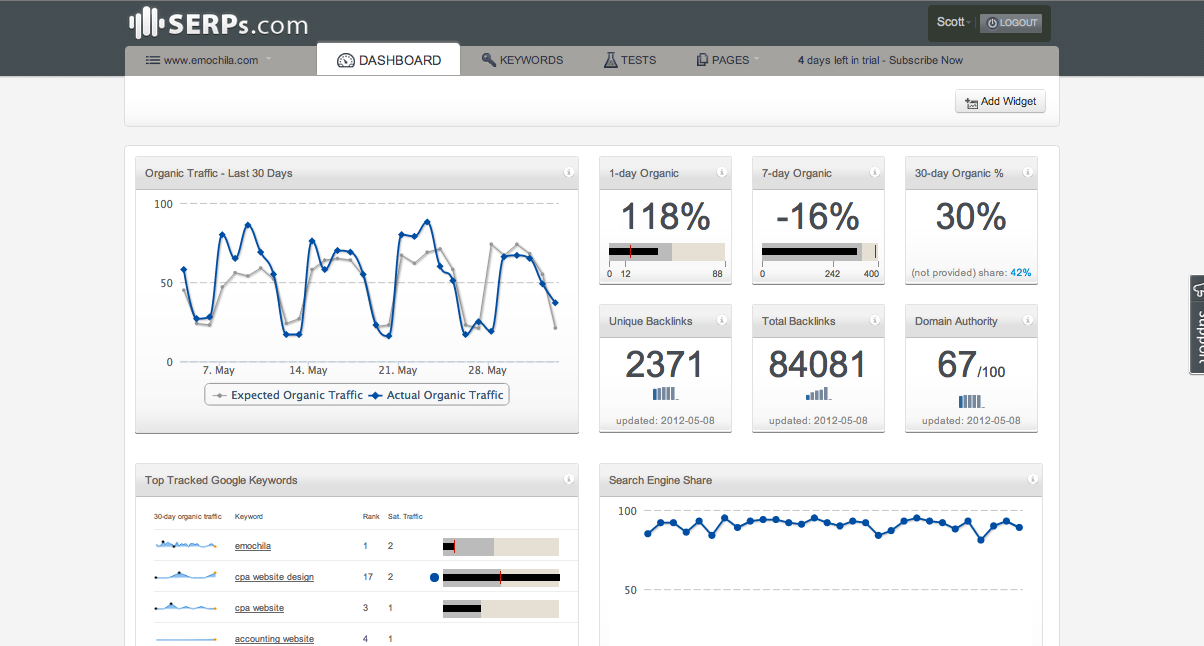Open the cpa website design keyword link
Viewport: 1204px width, 646px height.
click(x=274, y=577)
